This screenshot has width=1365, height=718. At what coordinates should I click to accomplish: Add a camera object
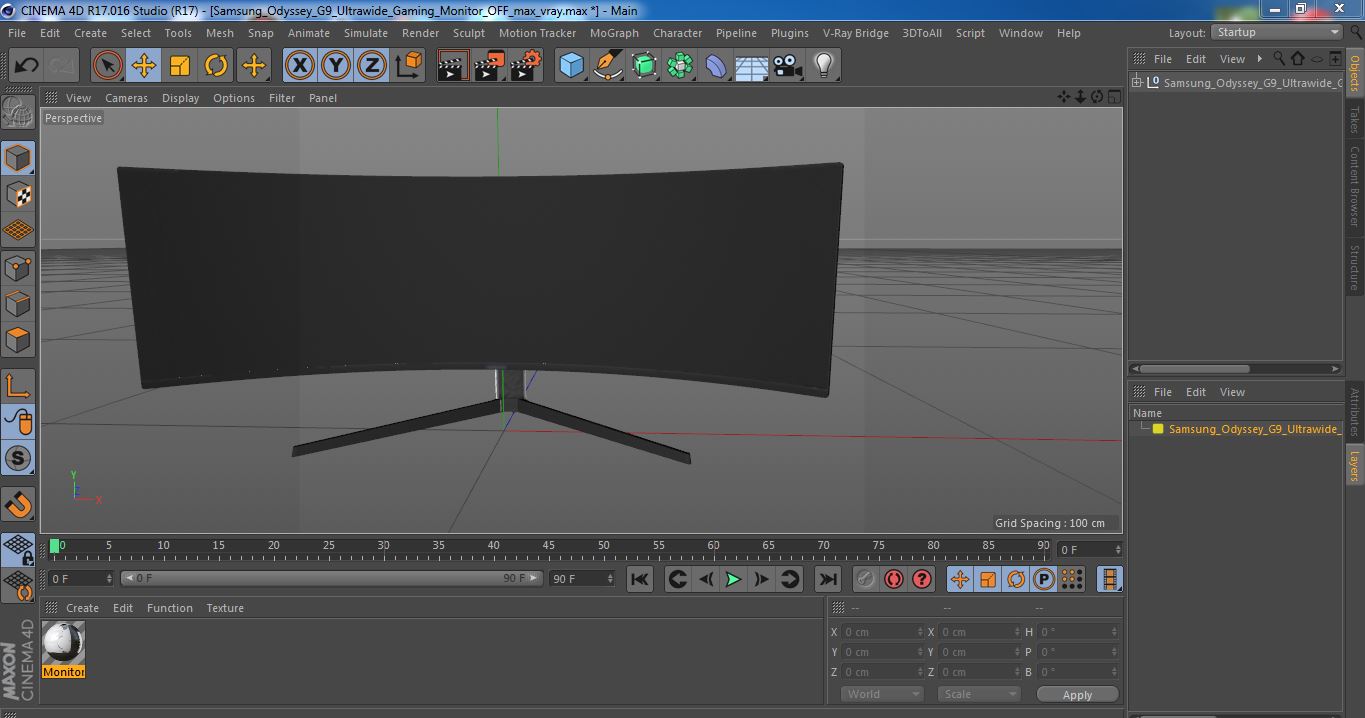pyautogui.click(x=787, y=66)
